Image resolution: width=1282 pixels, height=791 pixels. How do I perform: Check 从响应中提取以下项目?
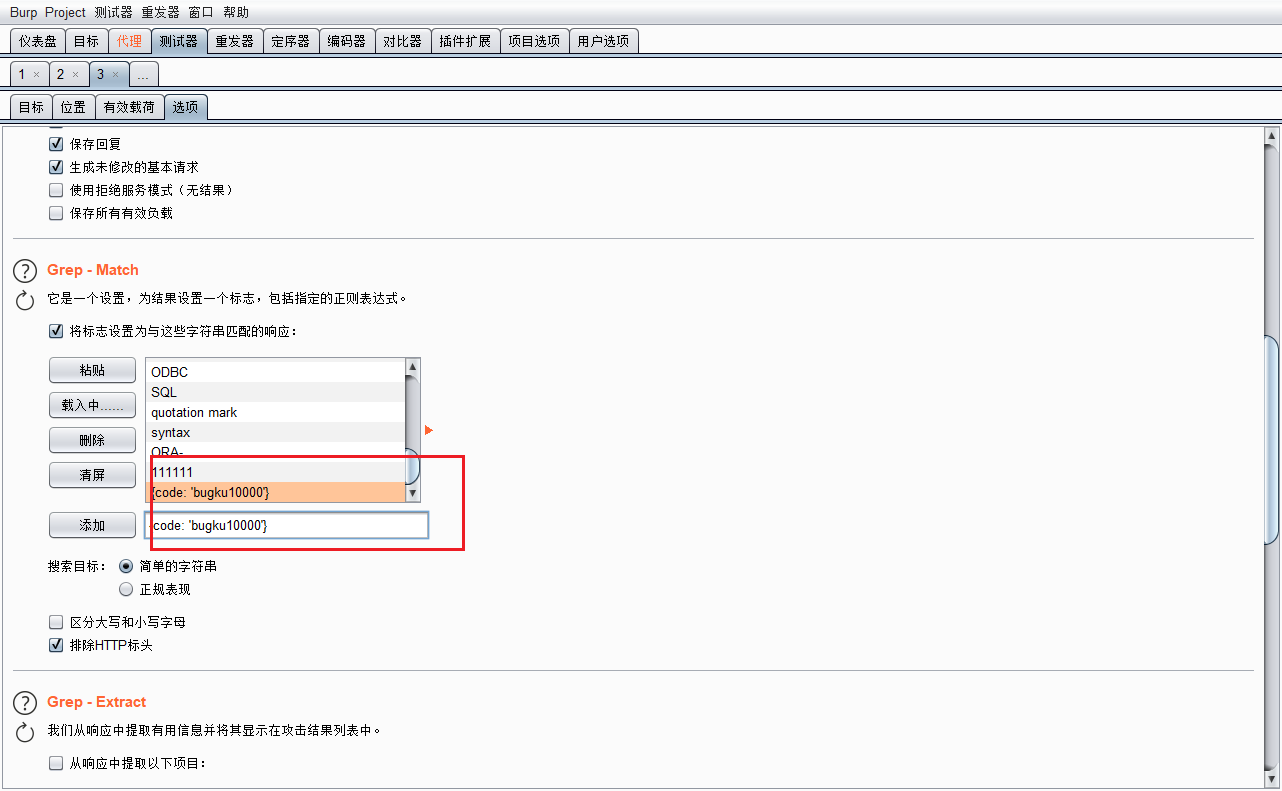coord(56,763)
